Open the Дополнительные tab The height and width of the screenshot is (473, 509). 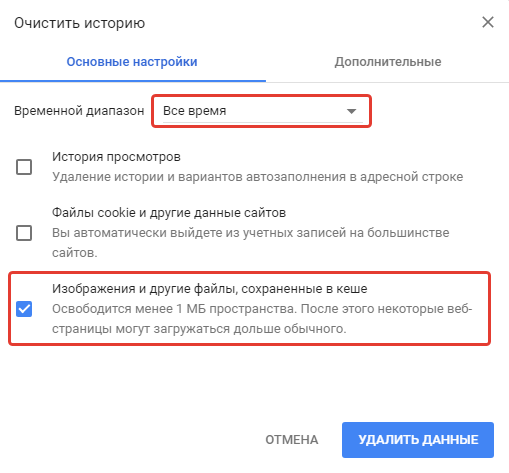click(x=388, y=62)
